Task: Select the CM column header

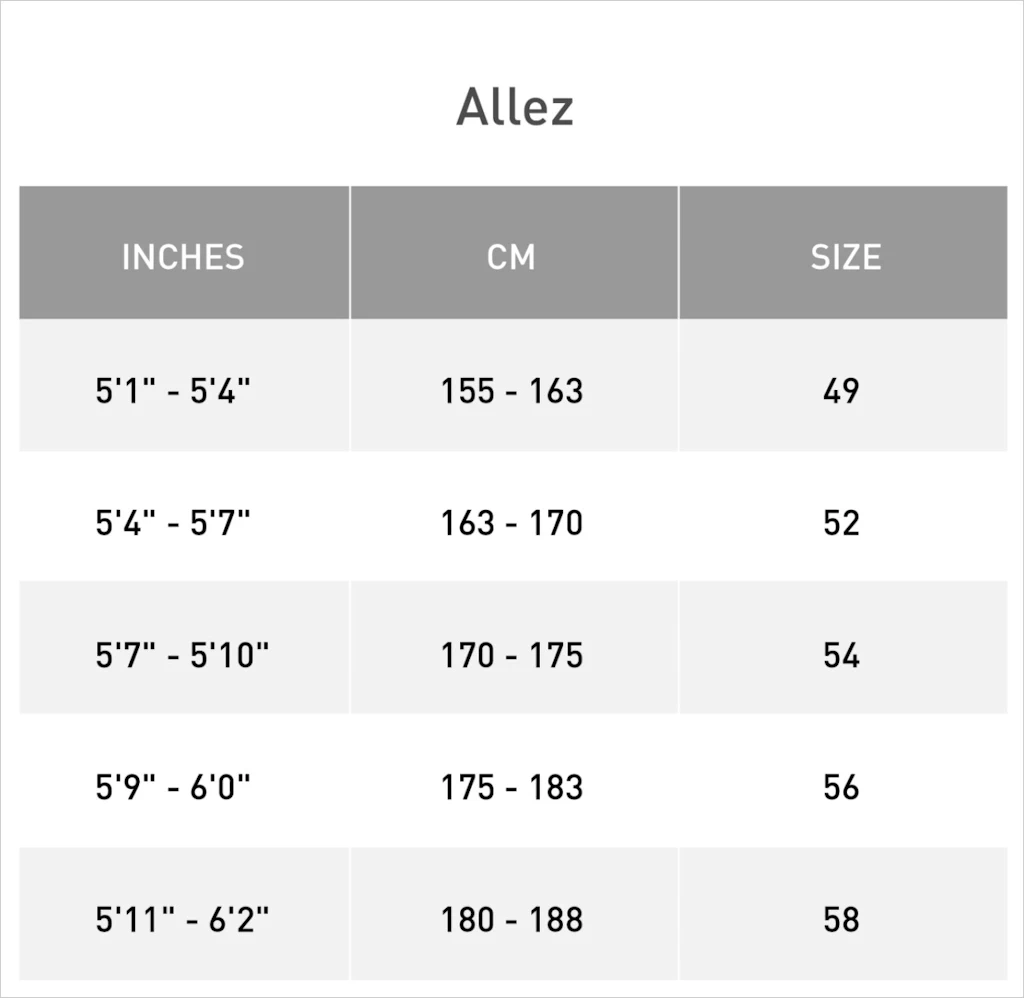Action: (x=514, y=253)
